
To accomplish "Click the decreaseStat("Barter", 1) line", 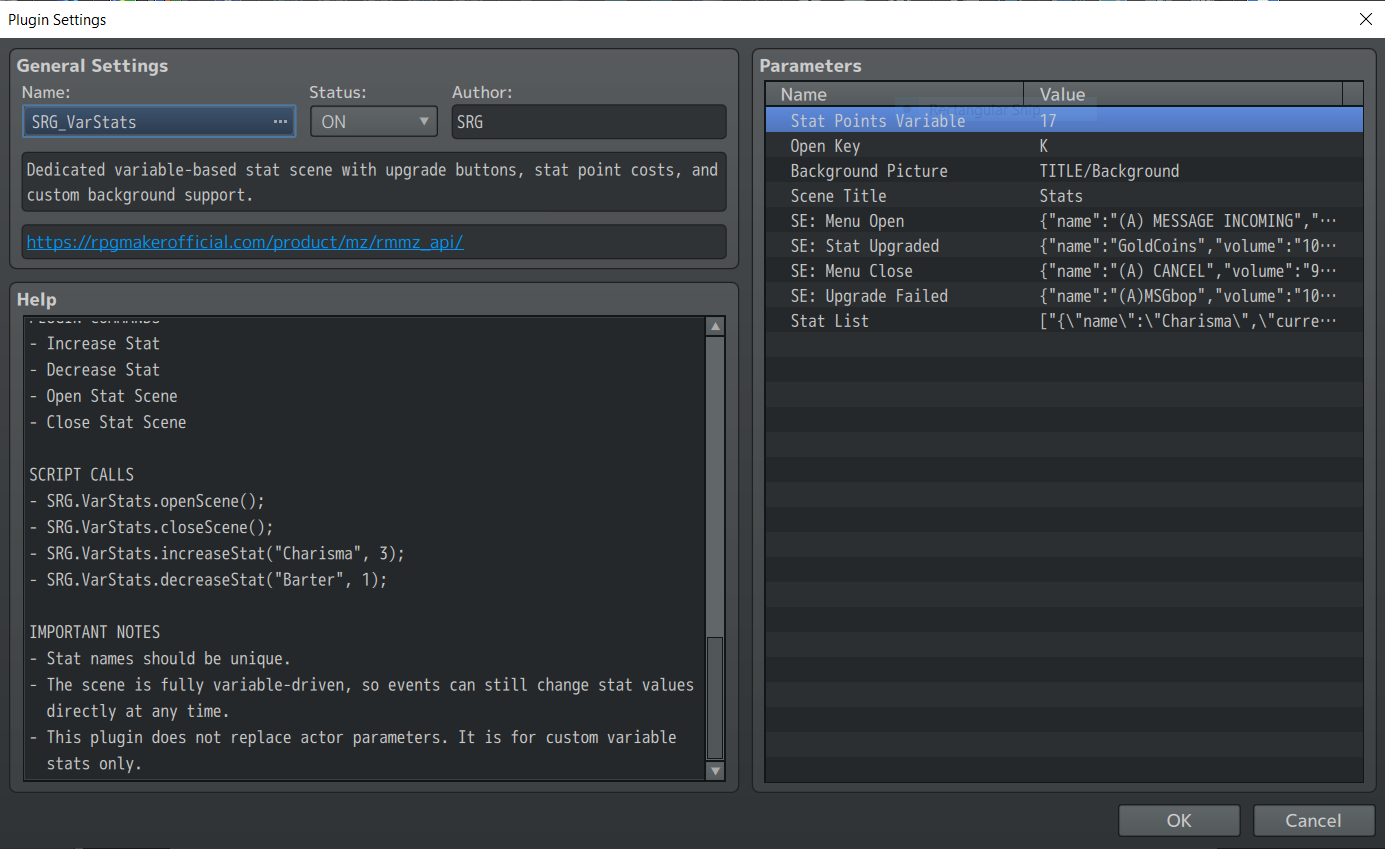I will 209,580.
